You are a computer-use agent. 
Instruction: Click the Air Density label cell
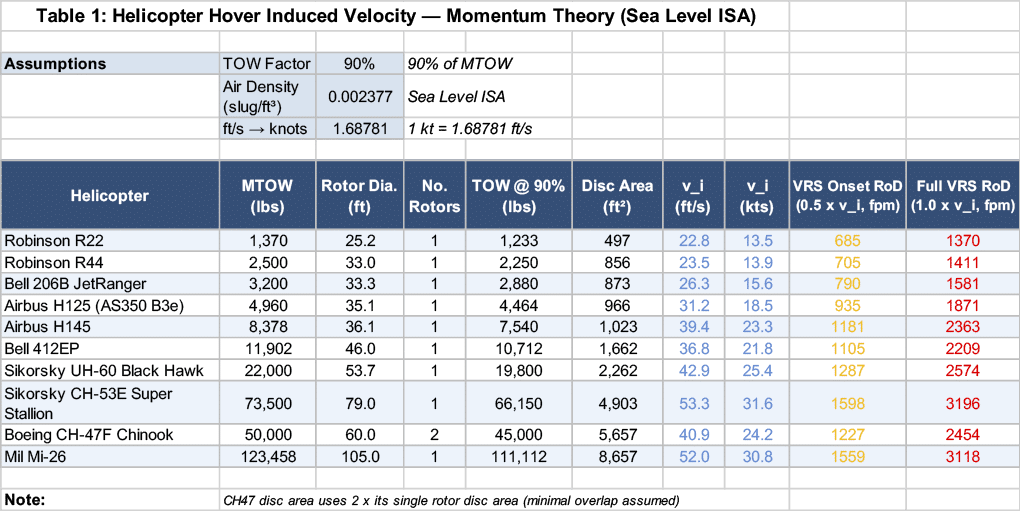[x=269, y=96]
